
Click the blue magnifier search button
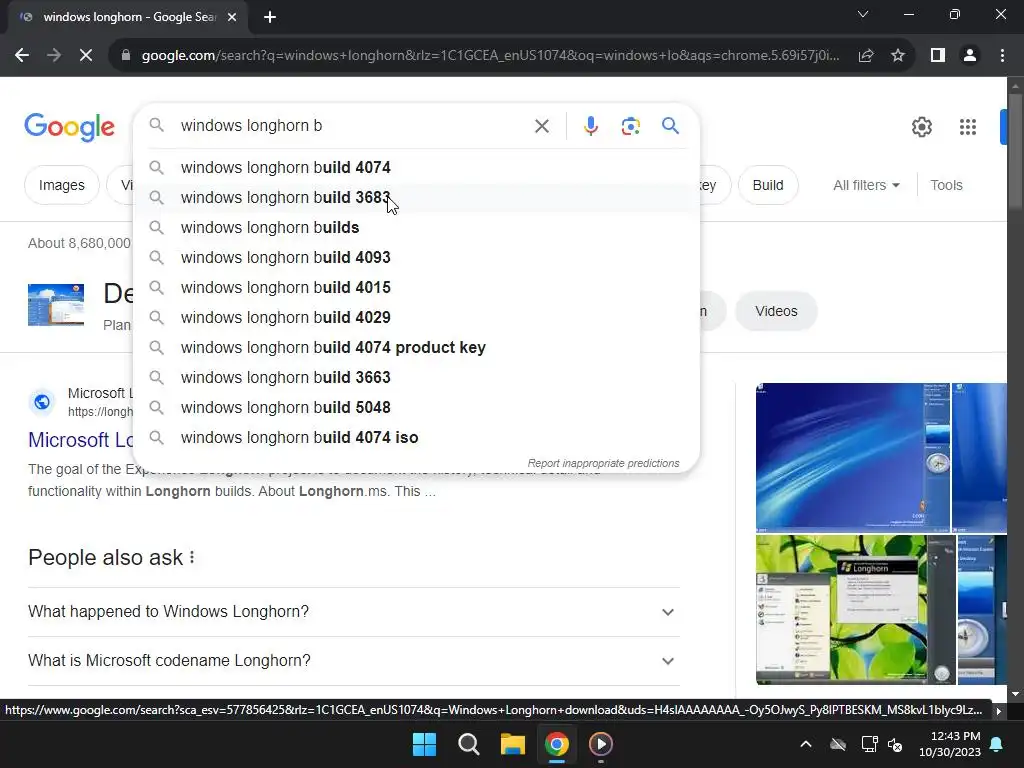tap(671, 125)
